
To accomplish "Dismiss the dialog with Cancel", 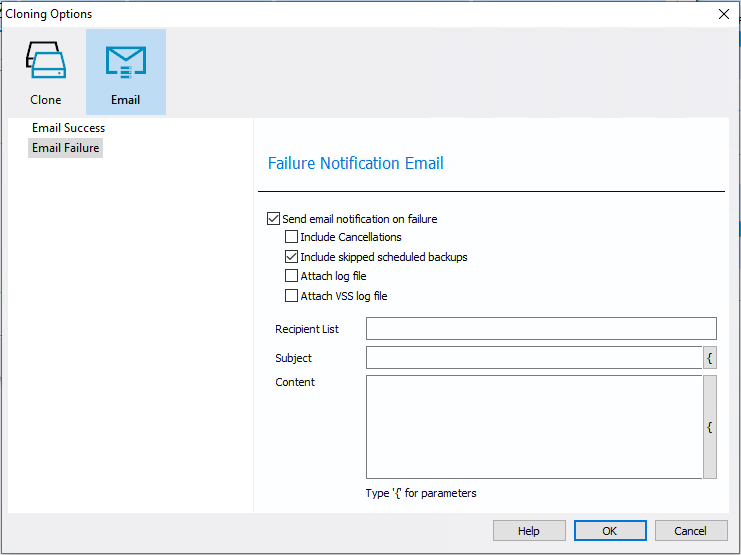I will point(690,531).
